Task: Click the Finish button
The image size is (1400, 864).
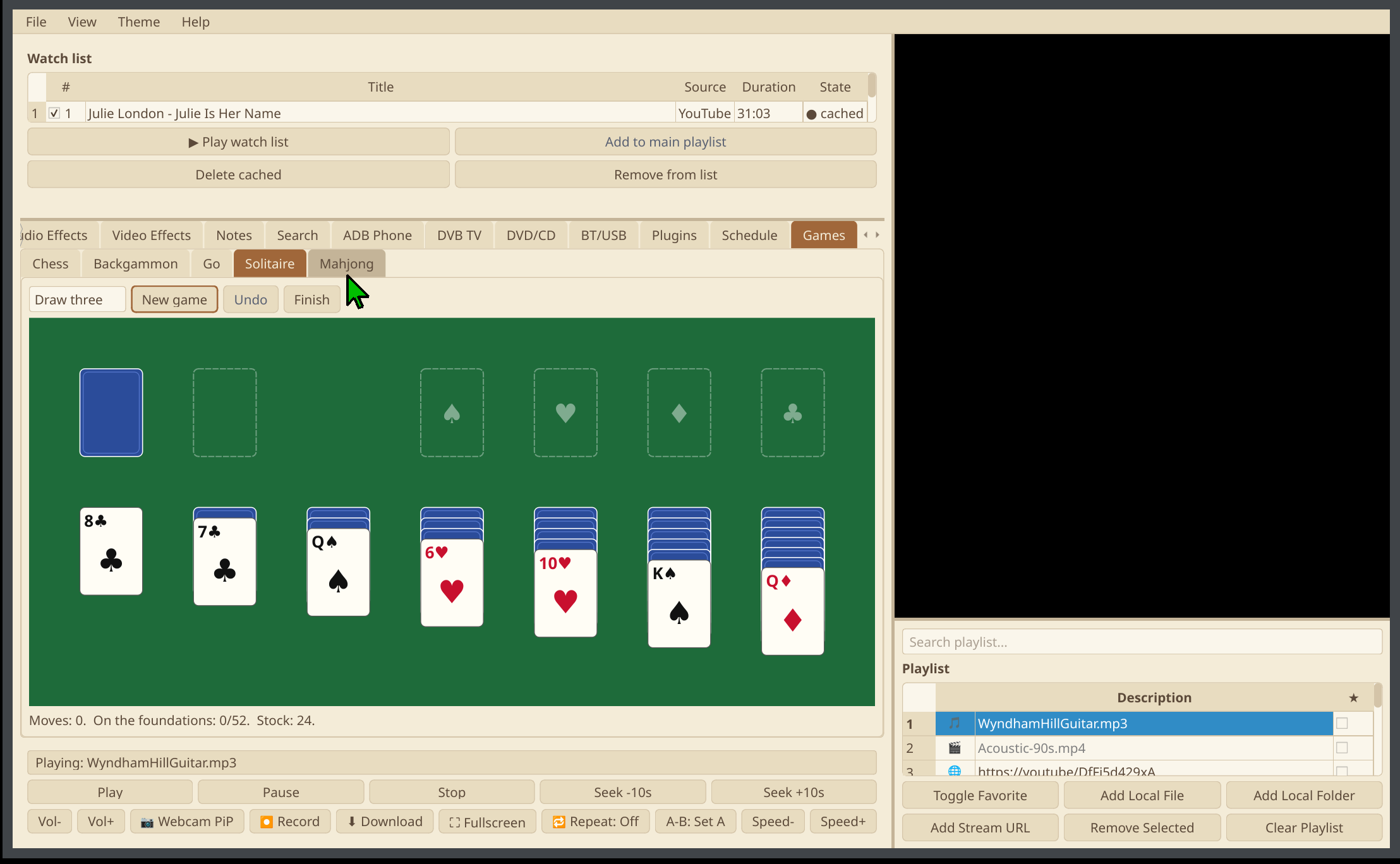Action: click(x=312, y=299)
